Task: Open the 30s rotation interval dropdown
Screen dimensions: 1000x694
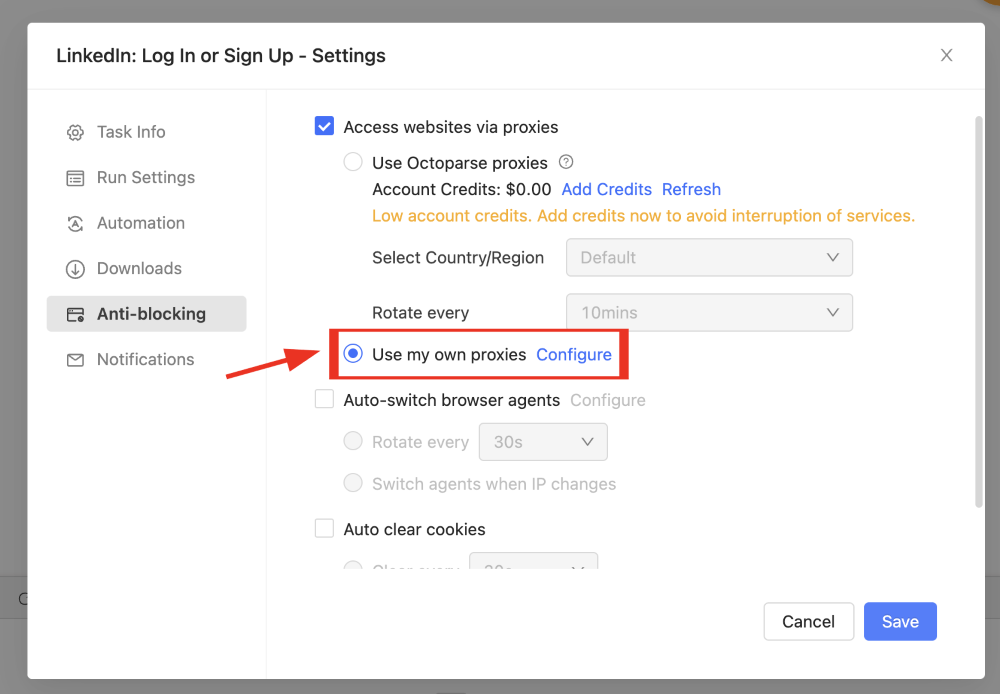Action: pos(543,441)
